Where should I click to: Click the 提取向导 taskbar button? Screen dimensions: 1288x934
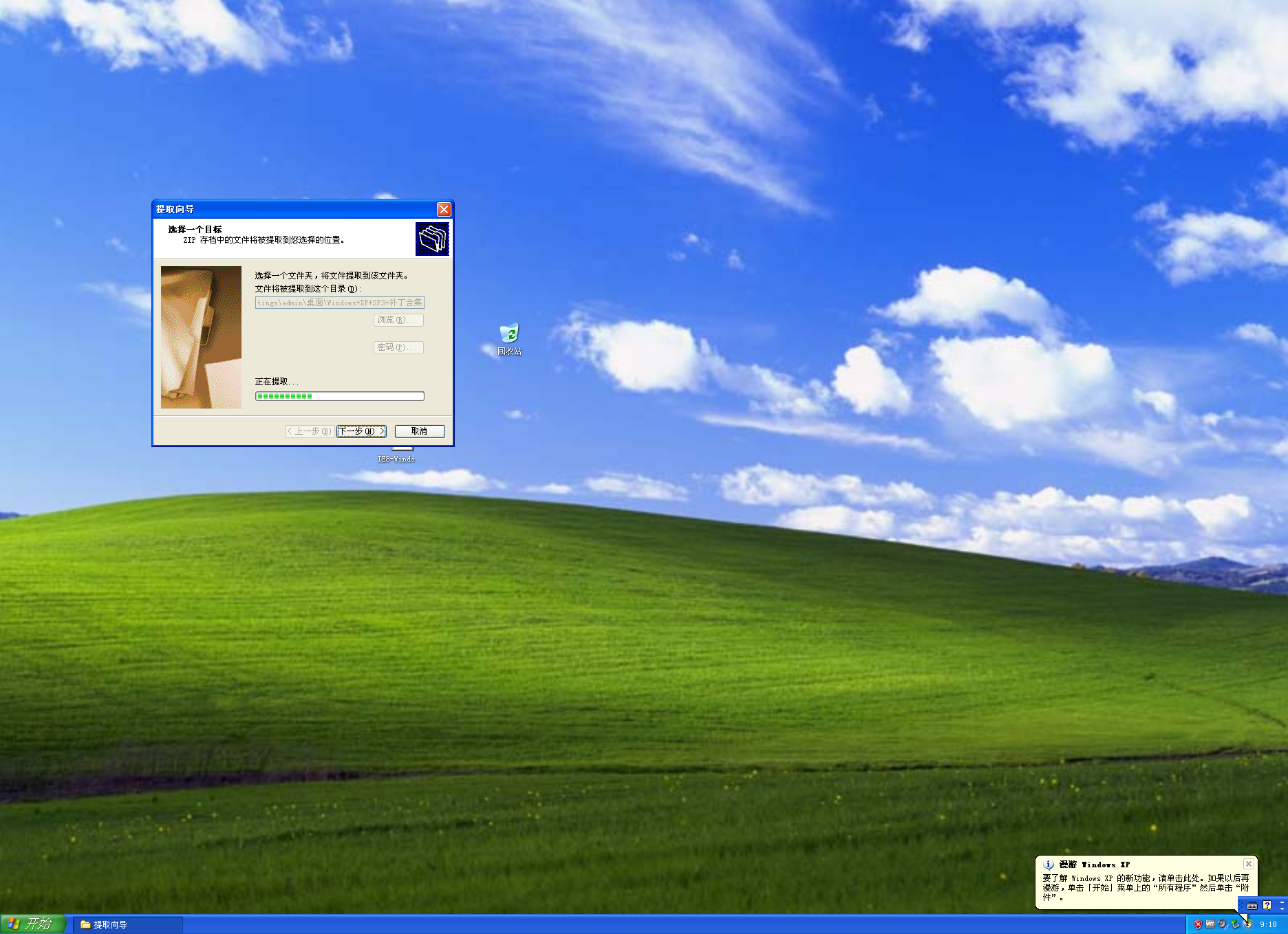pos(127,924)
